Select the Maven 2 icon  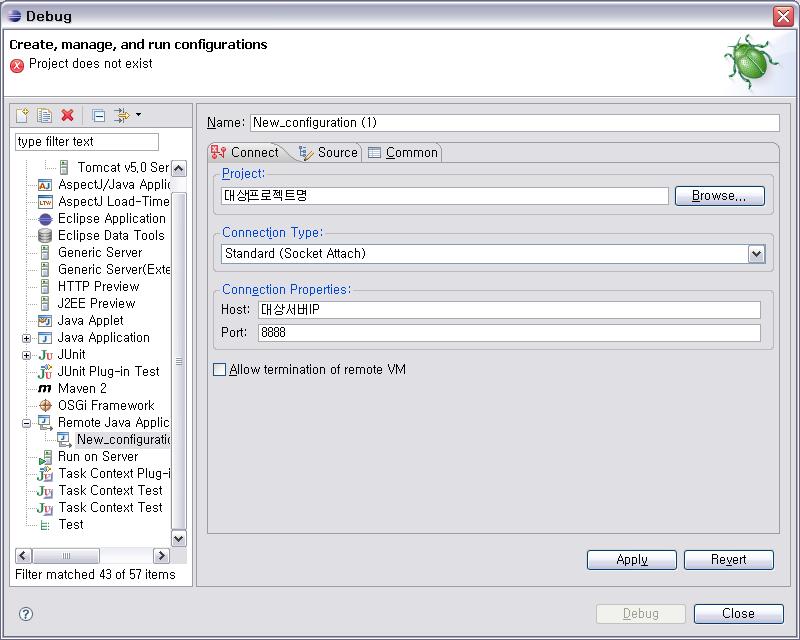pos(45,388)
